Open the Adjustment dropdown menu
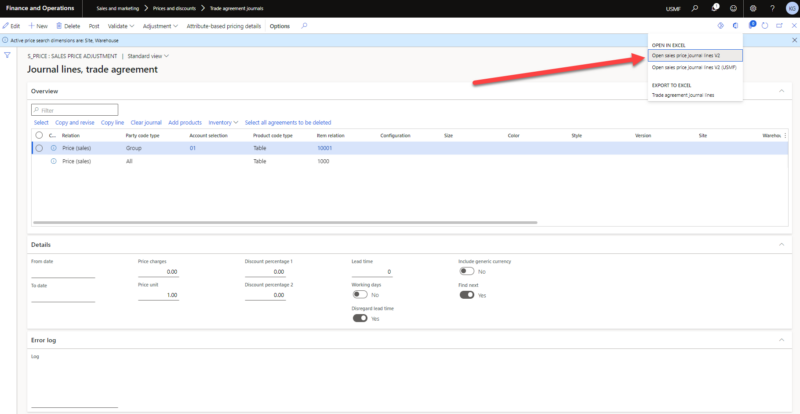 tap(160, 25)
